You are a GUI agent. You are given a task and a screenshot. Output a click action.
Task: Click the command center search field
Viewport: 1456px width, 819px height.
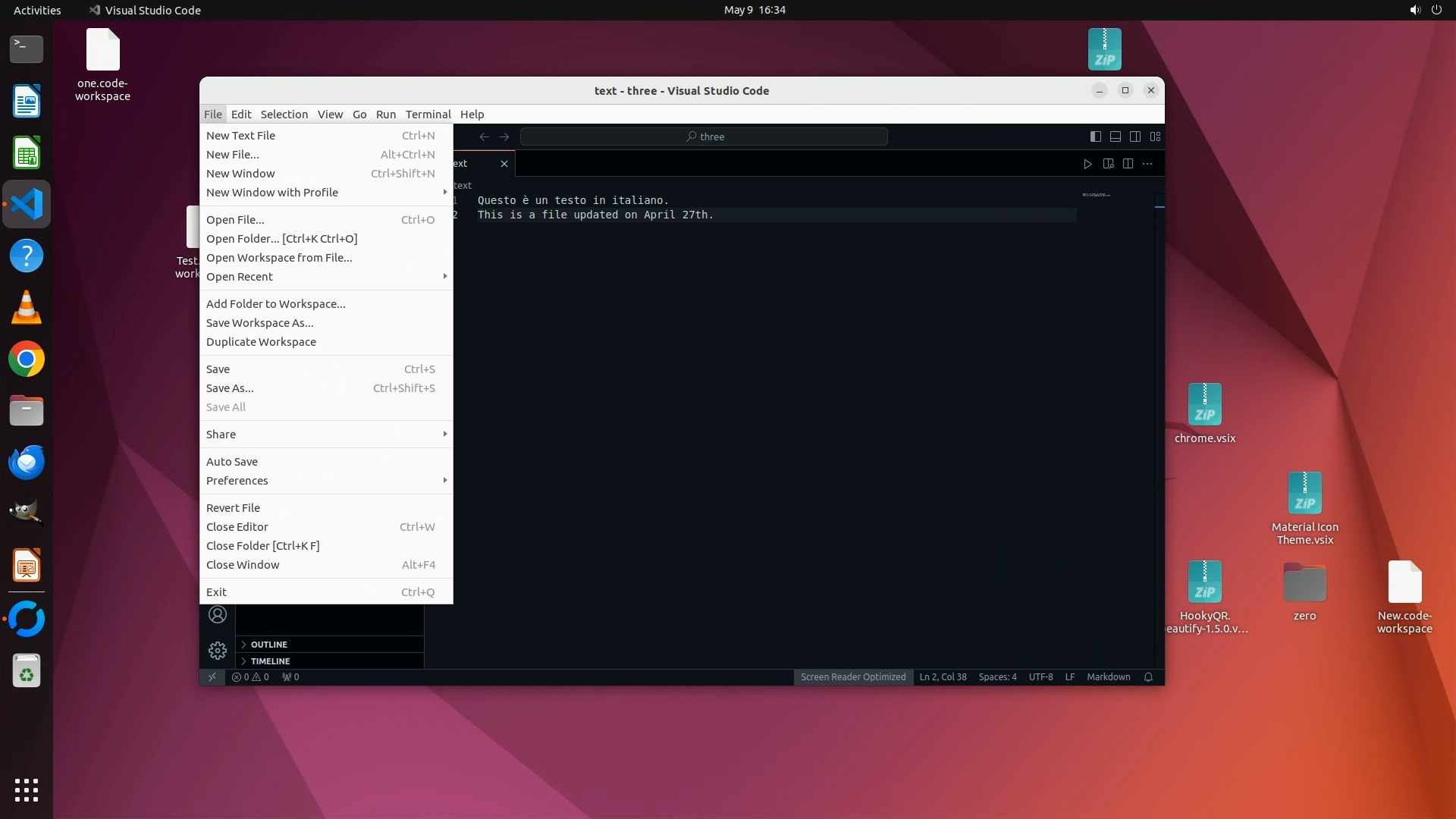[x=704, y=136]
